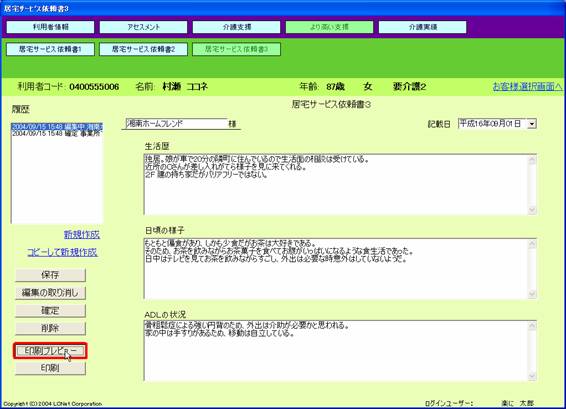Click the コピーして新規作成 link
Screen dimensions: 566x409
[x=62, y=252]
